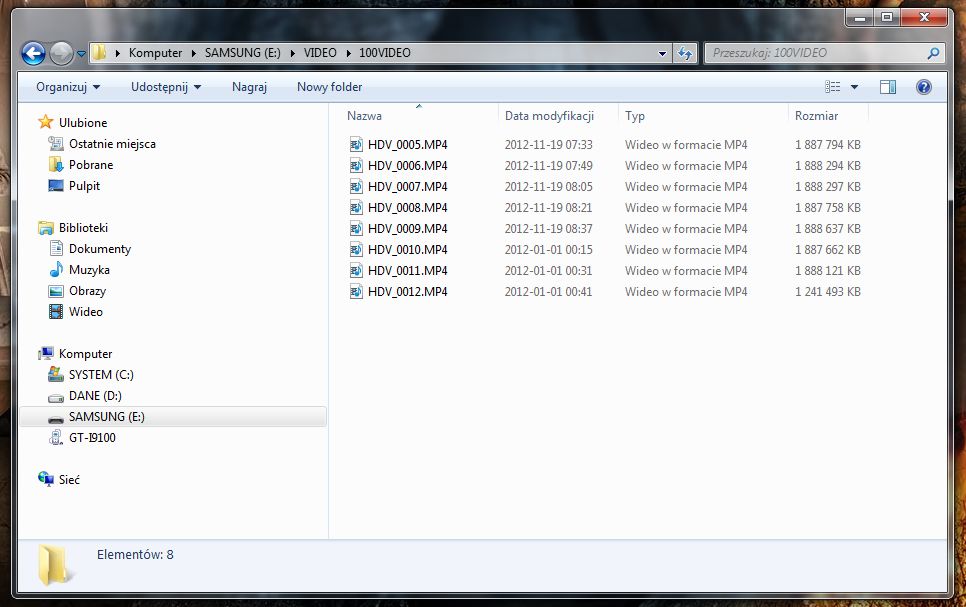This screenshot has width=966, height=607.
Task: Select Komputer icon in navigation pane
Action: tap(46, 354)
